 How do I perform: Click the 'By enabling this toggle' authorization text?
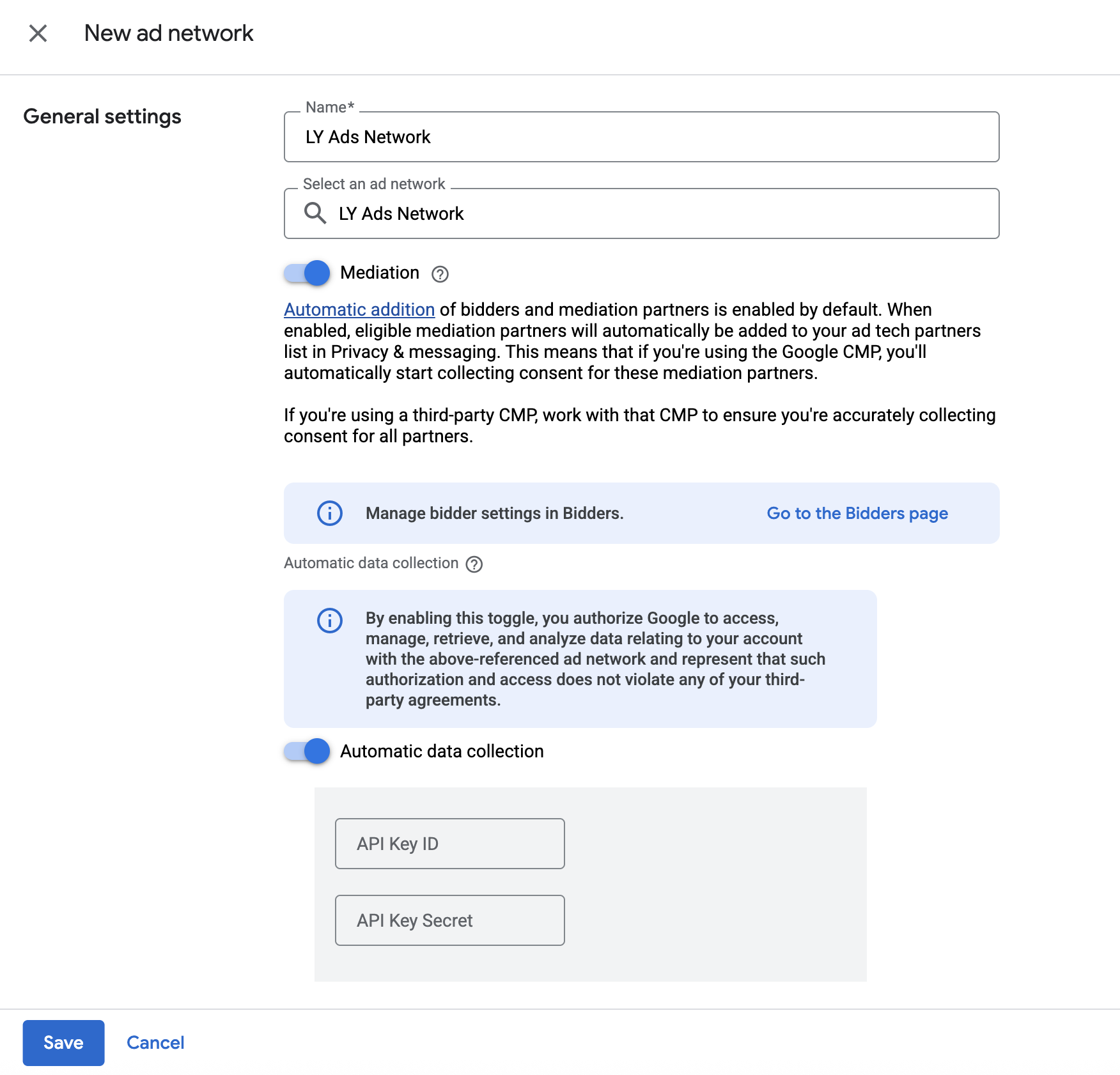595,659
